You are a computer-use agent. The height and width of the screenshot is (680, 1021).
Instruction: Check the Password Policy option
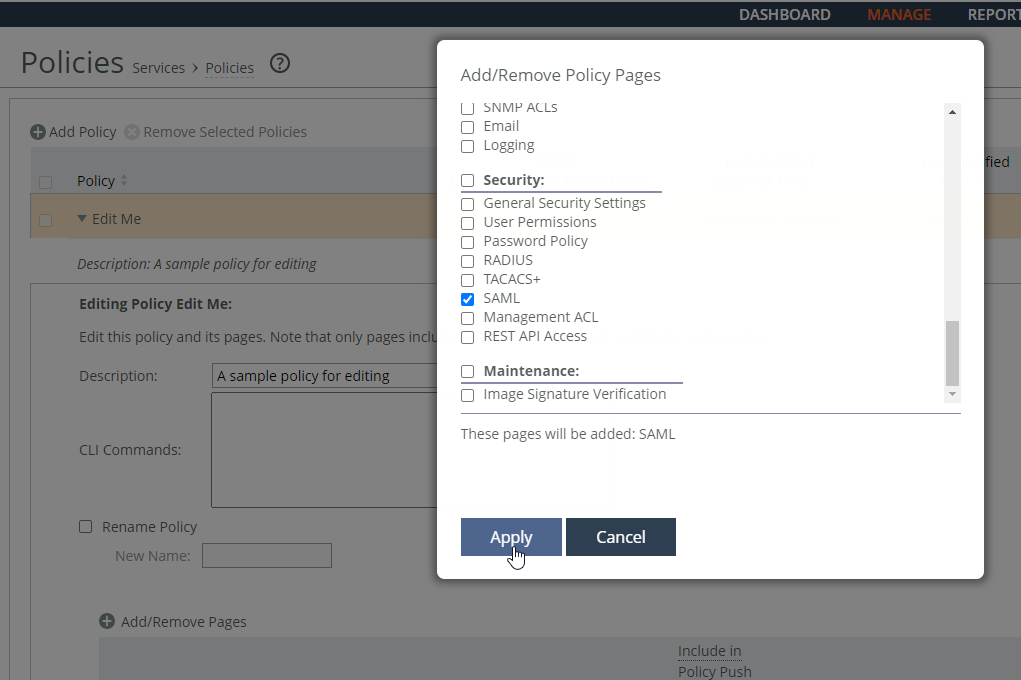tap(467, 242)
